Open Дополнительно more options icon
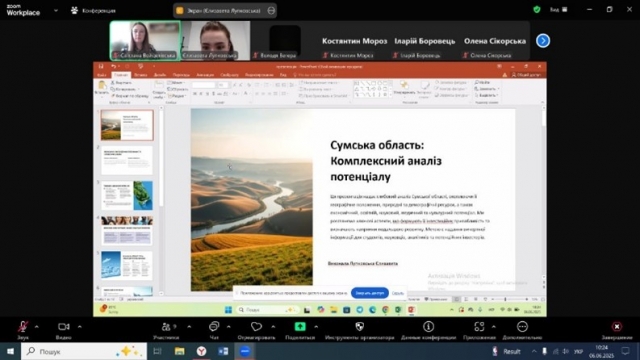This screenshot has width=640, height=360. coord(522,327)
